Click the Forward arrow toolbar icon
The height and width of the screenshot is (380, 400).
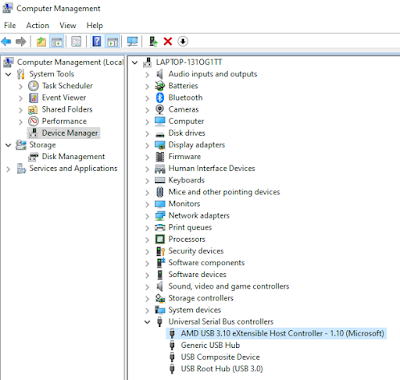tap(21, 42)
